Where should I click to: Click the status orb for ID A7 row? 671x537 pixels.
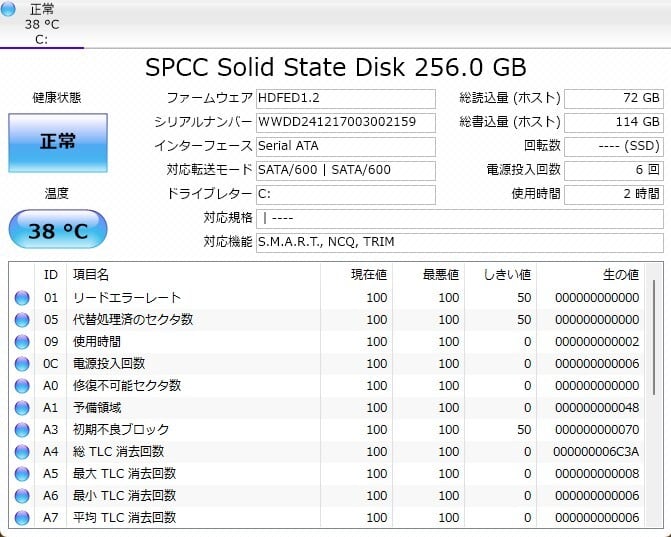[x=22, y=518]
